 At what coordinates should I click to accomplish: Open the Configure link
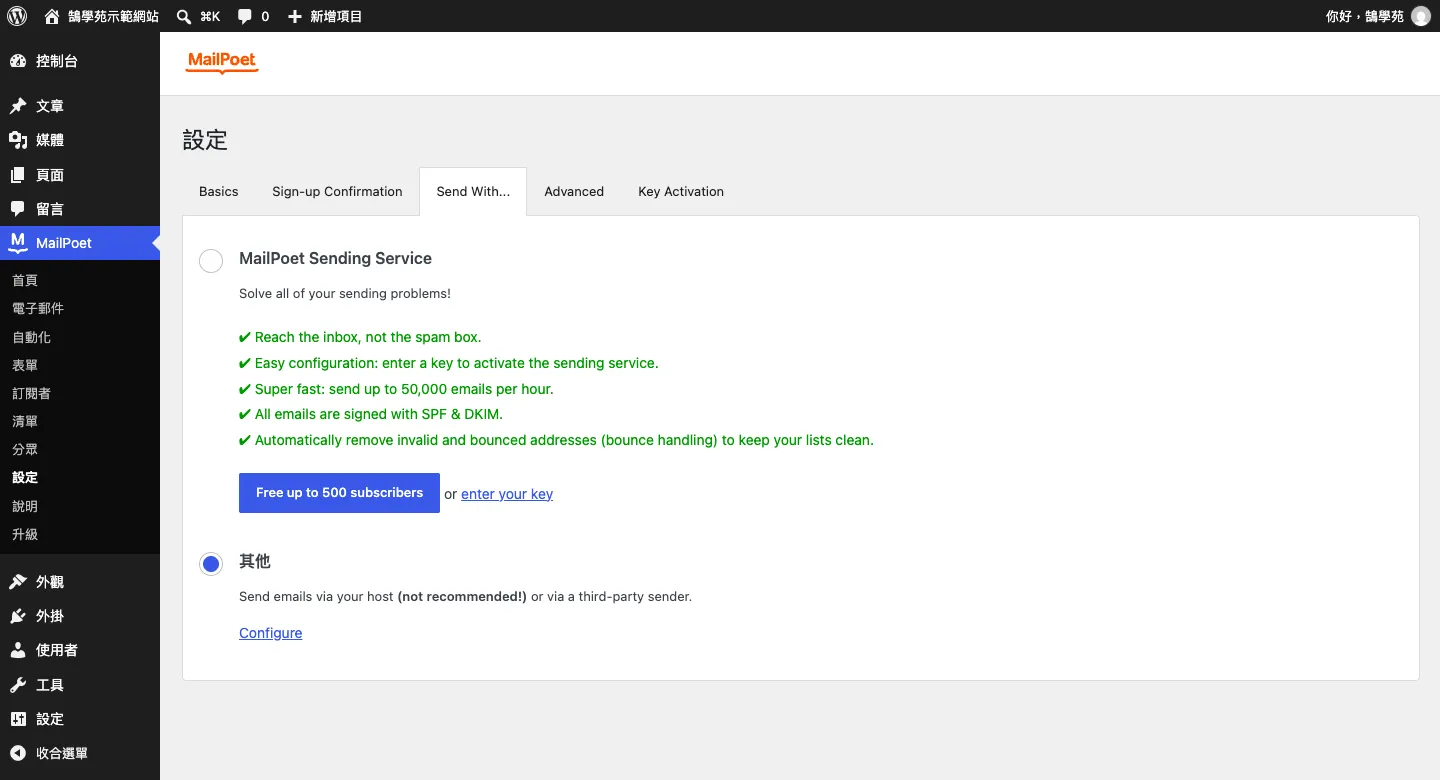coord(271,633)
